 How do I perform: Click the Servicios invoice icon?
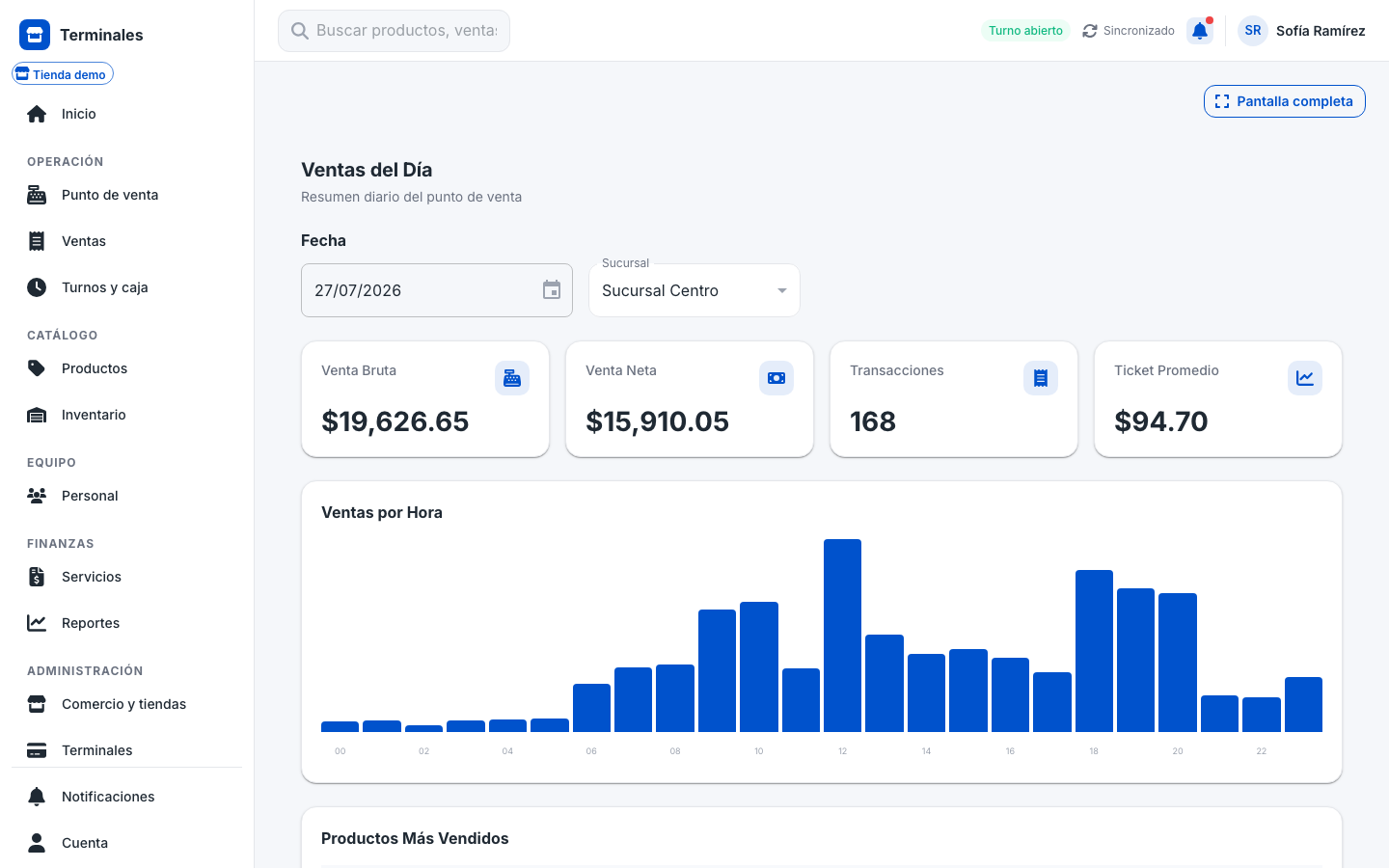coord(37,577)
